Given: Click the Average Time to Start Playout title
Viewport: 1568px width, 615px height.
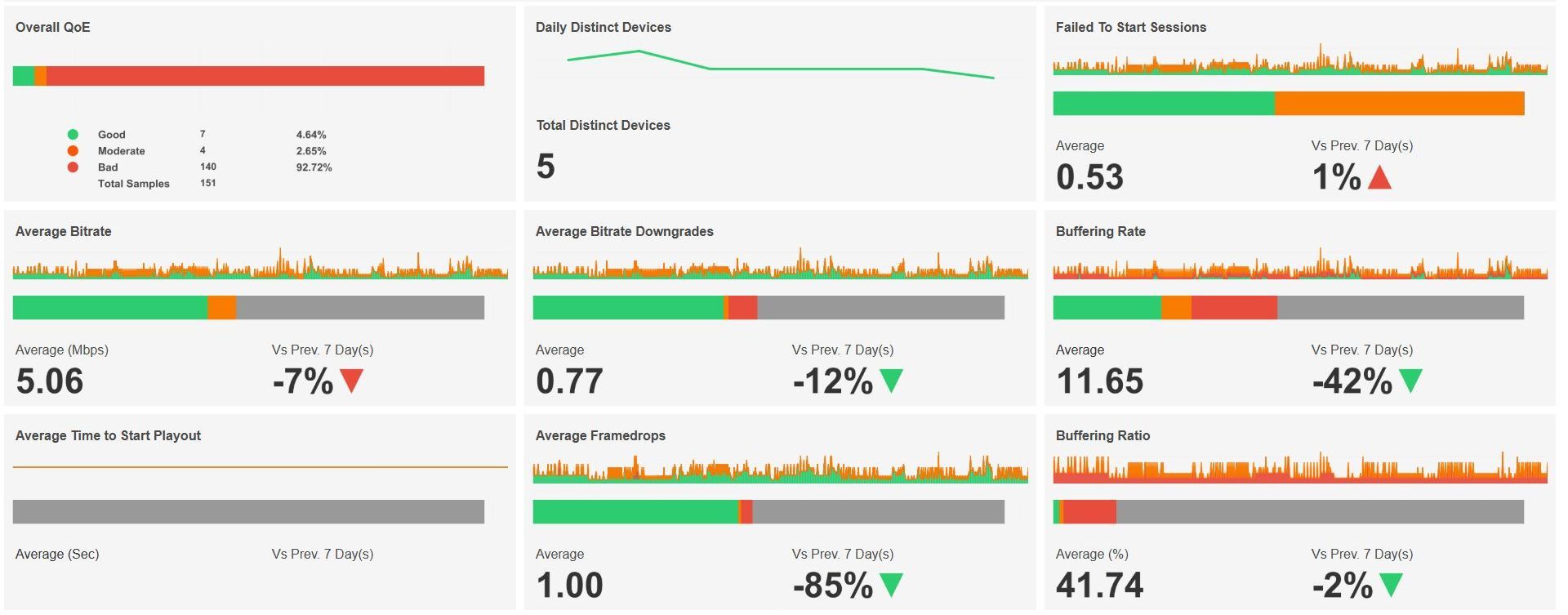Looking at the screenshot, I should (108, 435).
